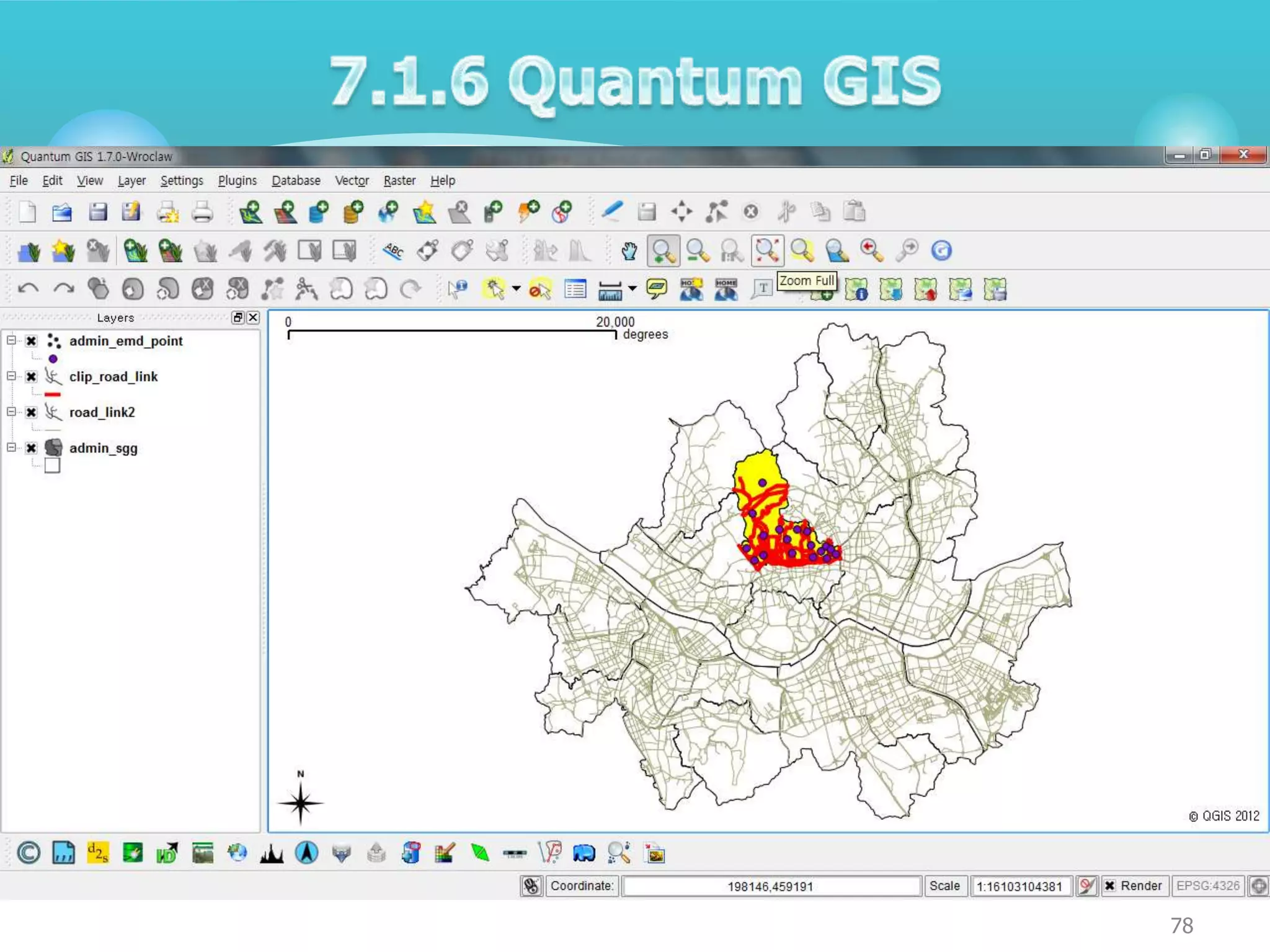The width and height of the screenshot is (1270, 952).
Task: Click the Coordinate input field
Action: 771,886
